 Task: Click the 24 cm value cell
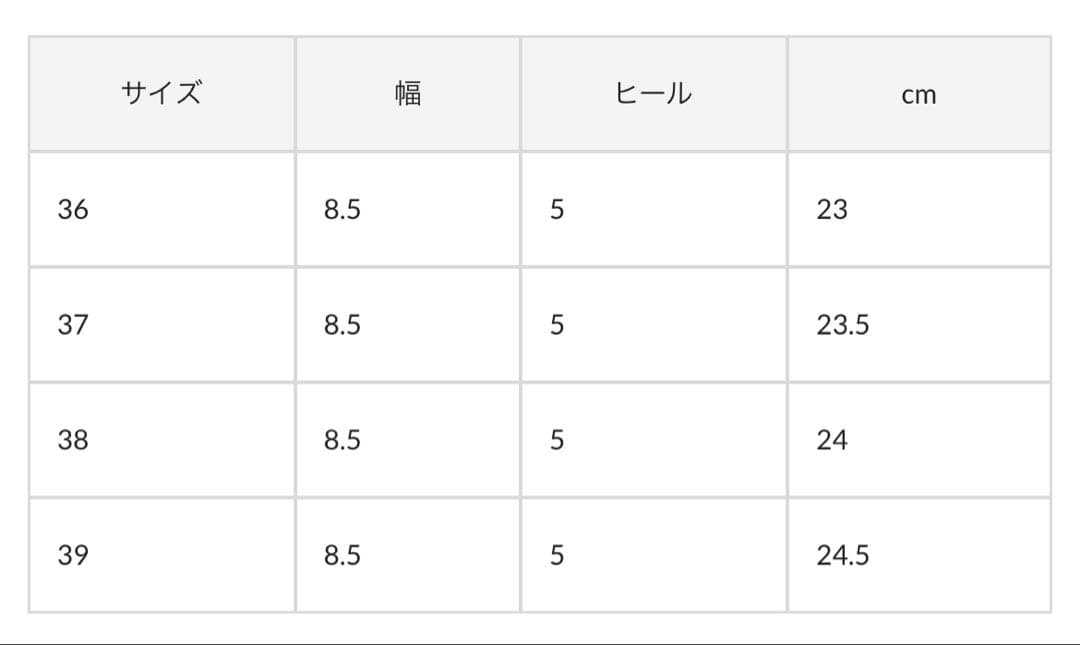click(x=832, y=440)
